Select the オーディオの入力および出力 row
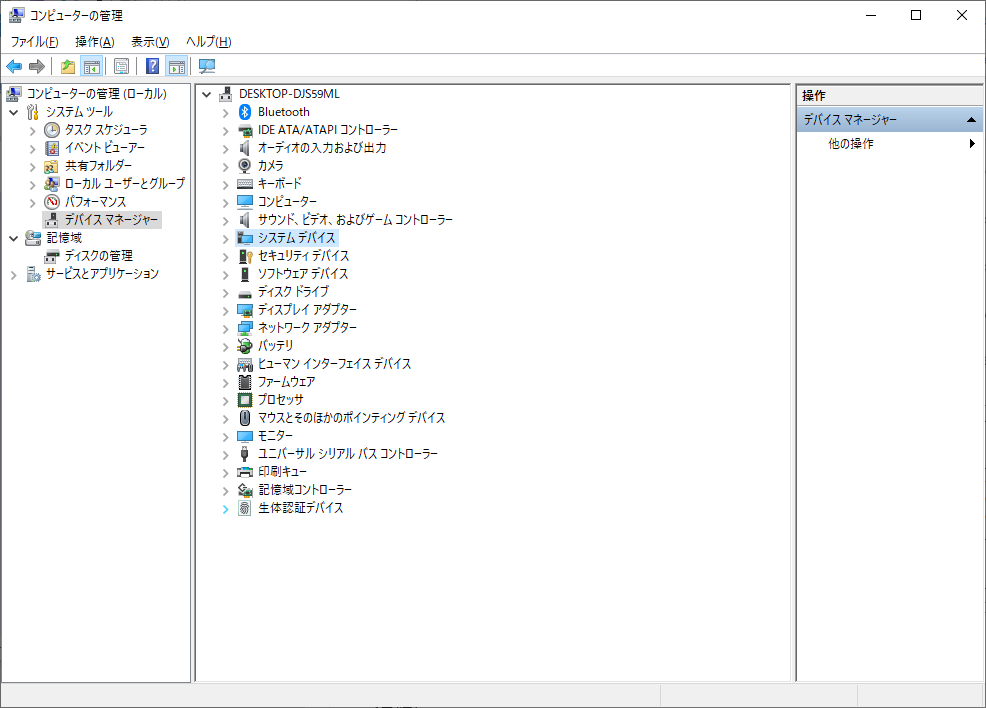Image resolution: width=986 pixels, height=708 pixels. pos(322,148)
